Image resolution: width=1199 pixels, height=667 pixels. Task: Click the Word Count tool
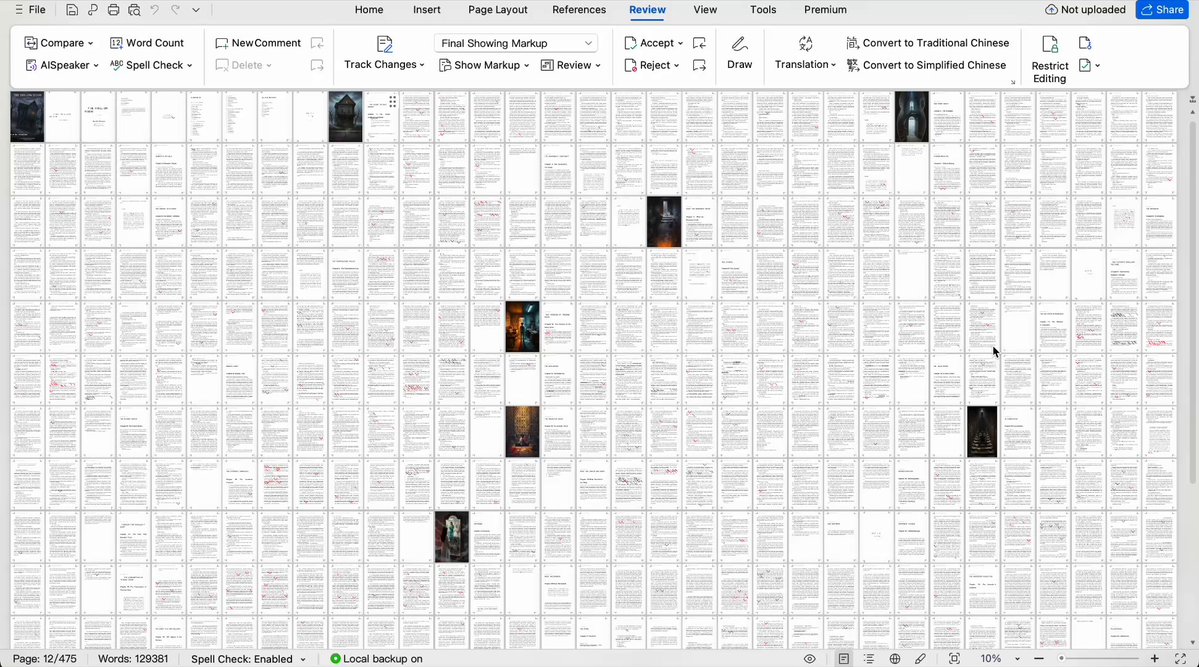[147, 43]
